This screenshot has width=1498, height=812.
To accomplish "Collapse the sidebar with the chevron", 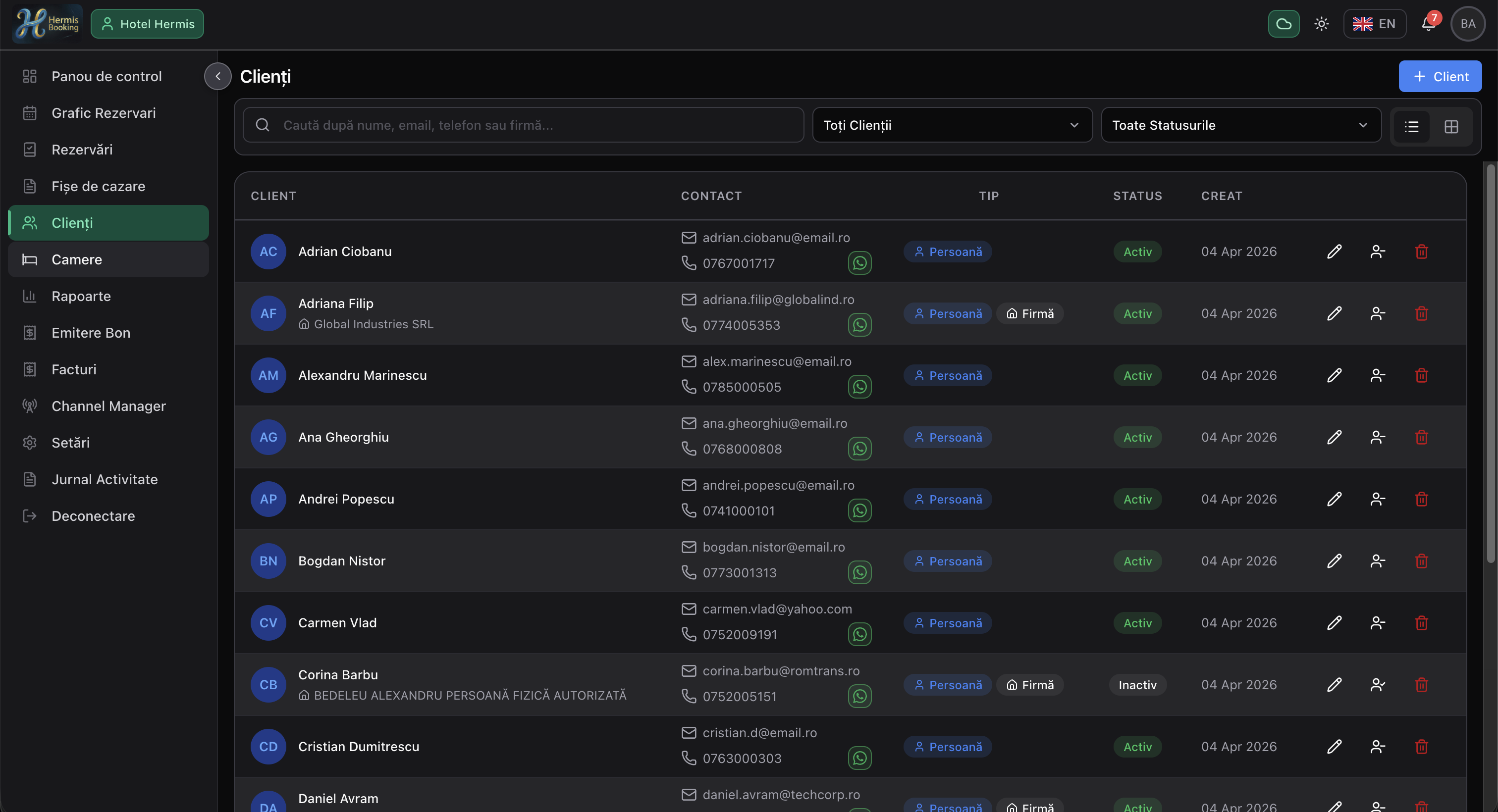I will click(x=217, y=76).
